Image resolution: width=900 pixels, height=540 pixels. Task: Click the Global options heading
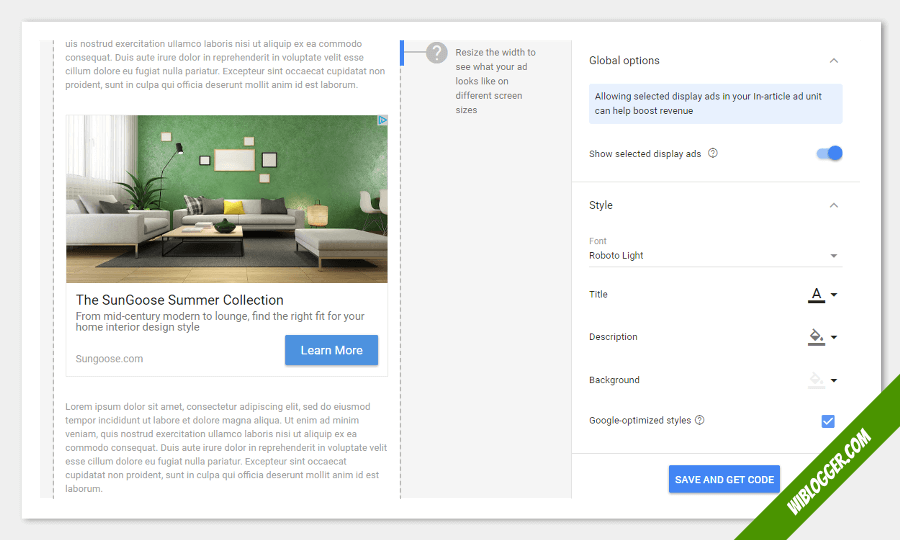tap(624, 60)
